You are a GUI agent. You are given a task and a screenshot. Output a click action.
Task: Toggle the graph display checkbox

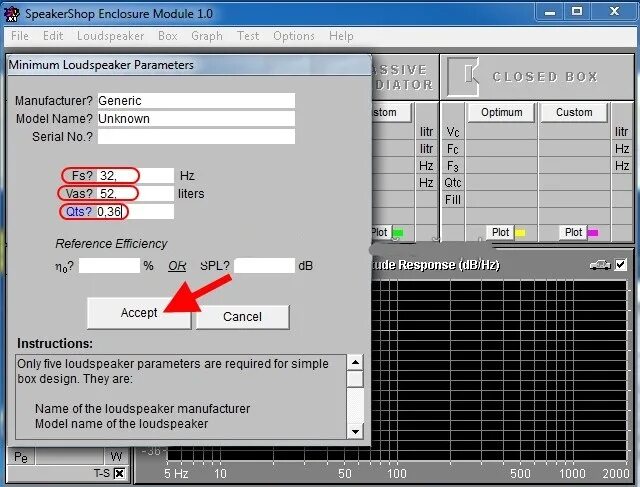(620, 265)
